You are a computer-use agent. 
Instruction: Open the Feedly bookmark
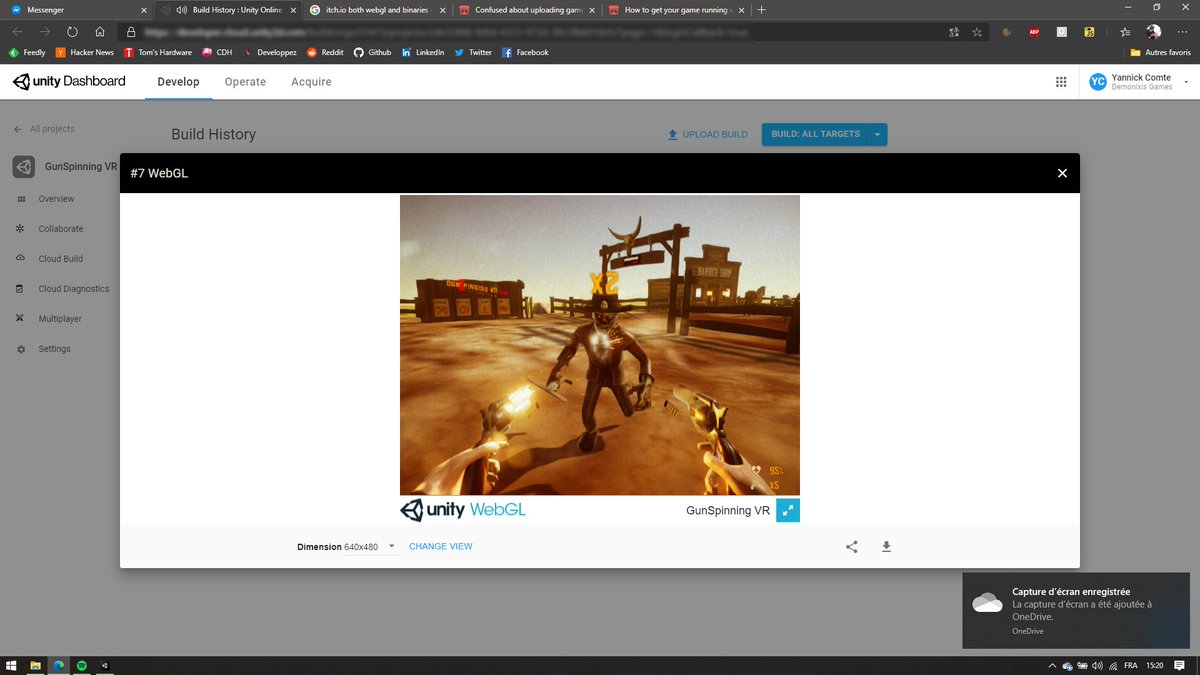pos(28,52)
